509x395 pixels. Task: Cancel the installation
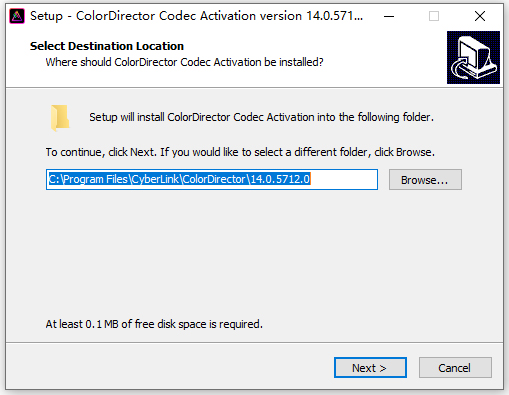pos(455,368)
